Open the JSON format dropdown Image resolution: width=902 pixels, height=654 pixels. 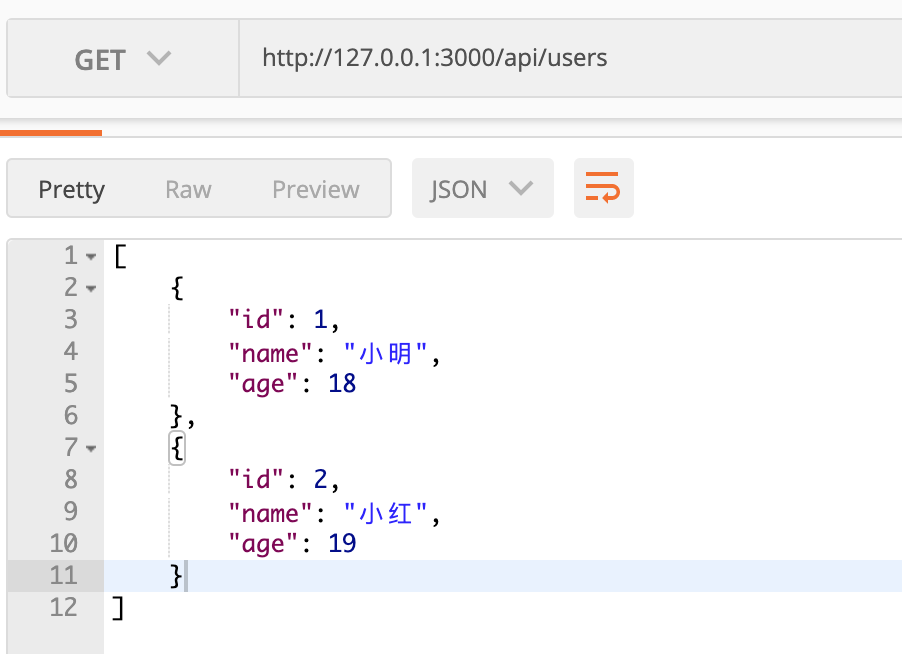tap(483, 189)
